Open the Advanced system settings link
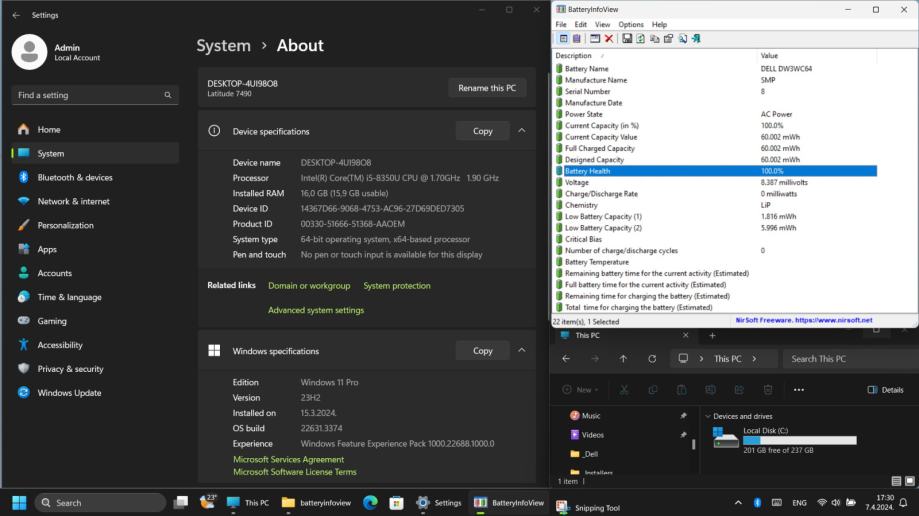The height and width of the screenshot is (516, 919). (316, 310)
